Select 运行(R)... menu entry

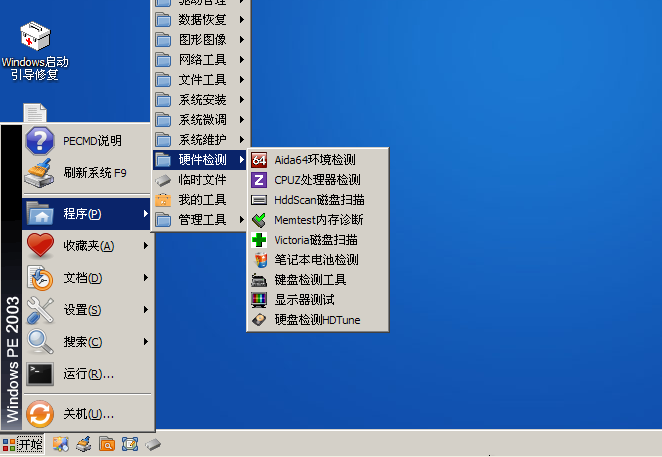[x=87, y=374]
